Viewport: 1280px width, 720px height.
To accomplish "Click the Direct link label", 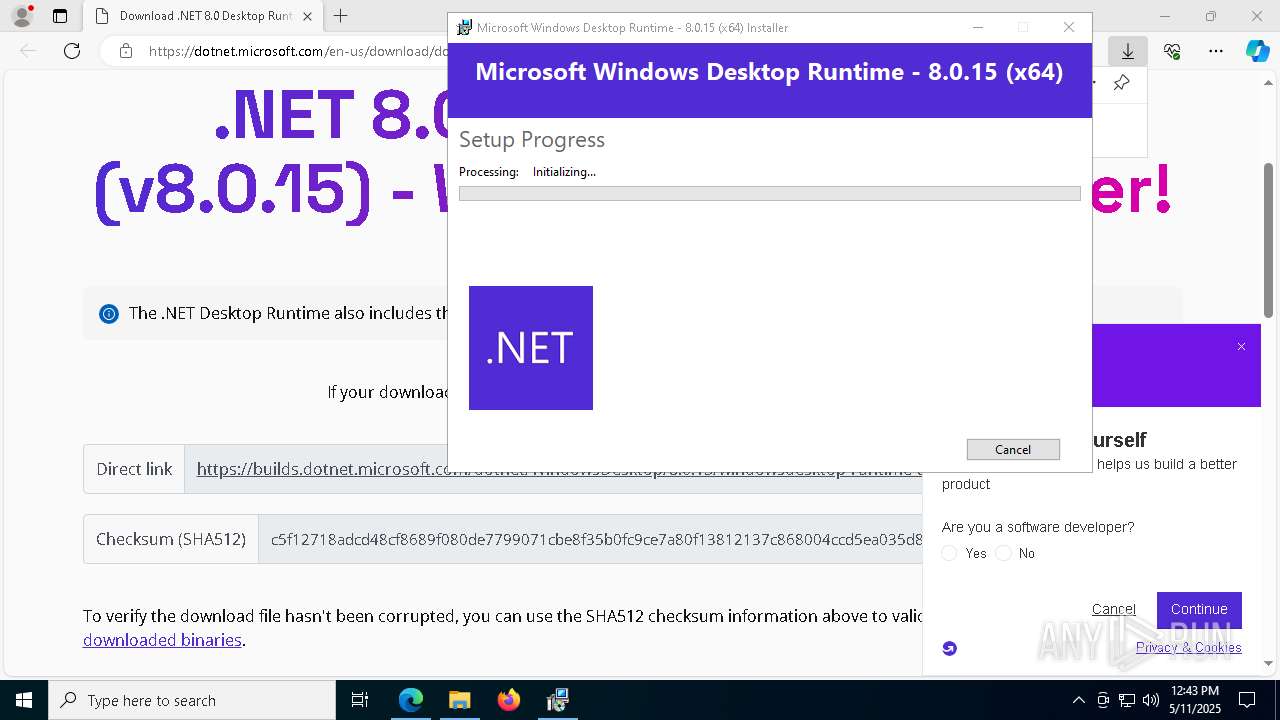I will [134, 469].
